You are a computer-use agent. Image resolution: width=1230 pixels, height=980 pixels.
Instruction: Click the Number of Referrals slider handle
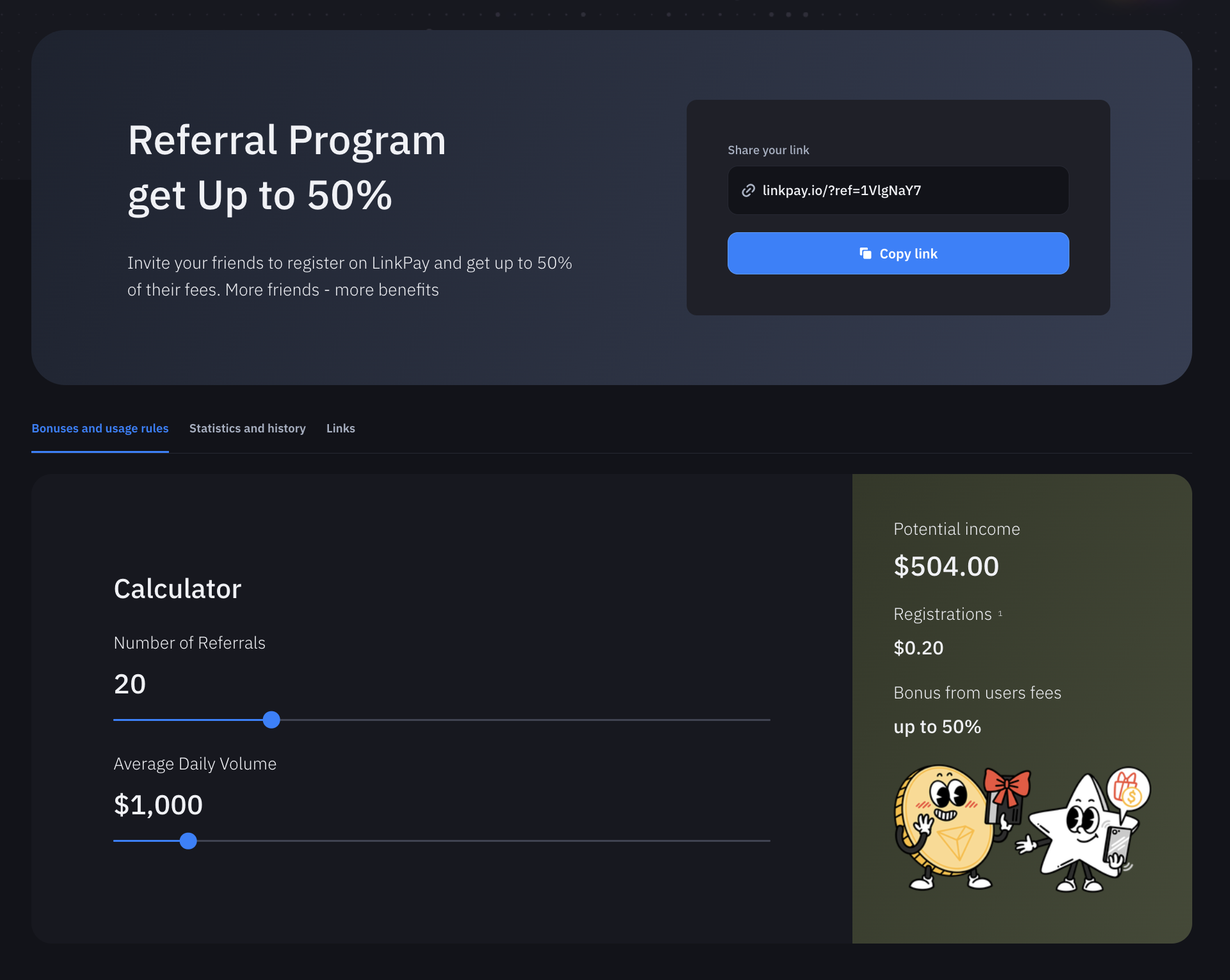(x=271, y=720)
